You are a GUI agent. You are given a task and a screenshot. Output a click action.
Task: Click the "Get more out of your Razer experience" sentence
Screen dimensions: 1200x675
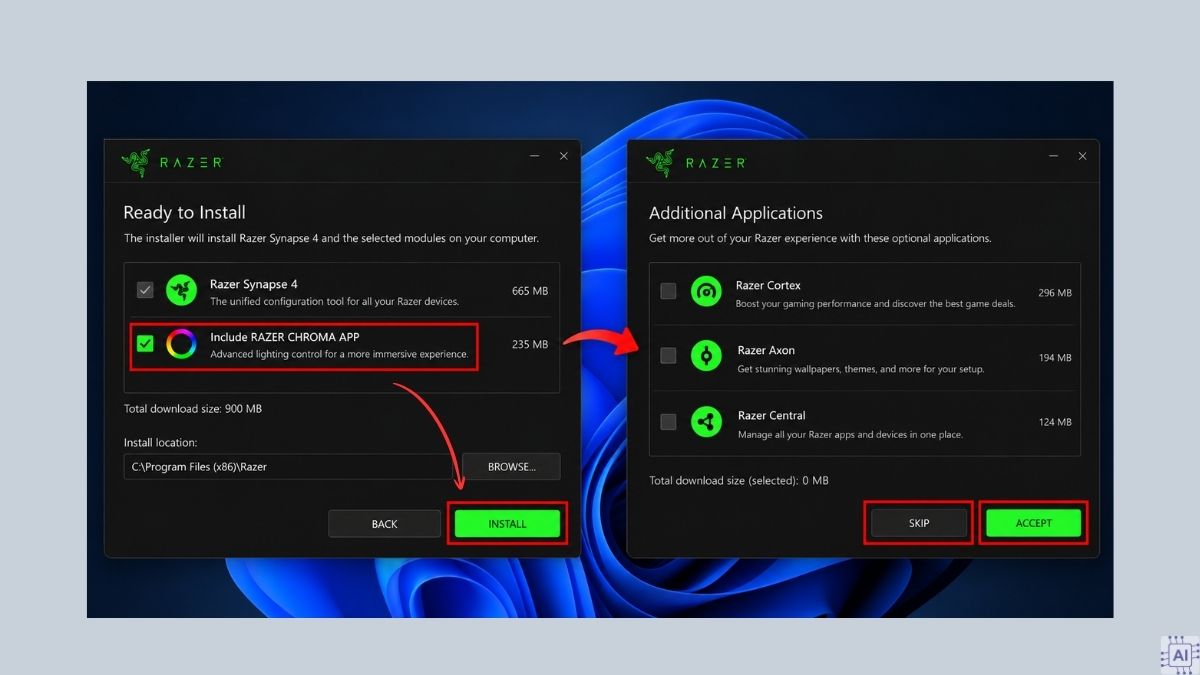[820, 239]
